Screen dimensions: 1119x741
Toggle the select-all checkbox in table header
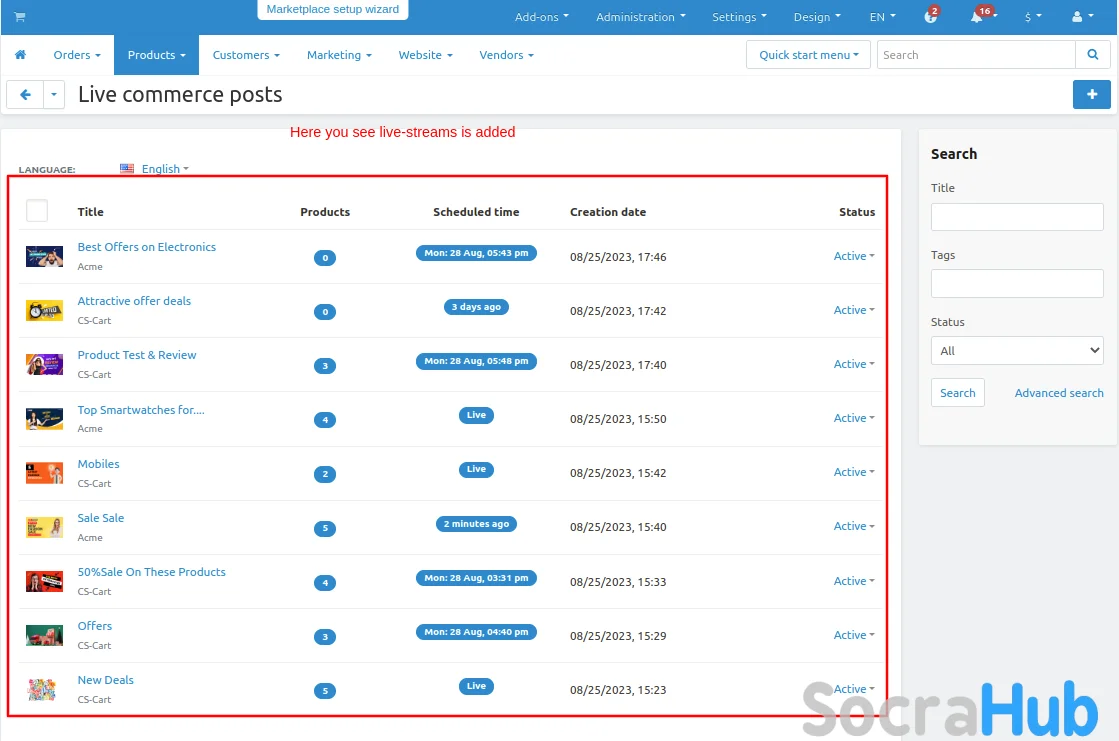tap(37, 211)
